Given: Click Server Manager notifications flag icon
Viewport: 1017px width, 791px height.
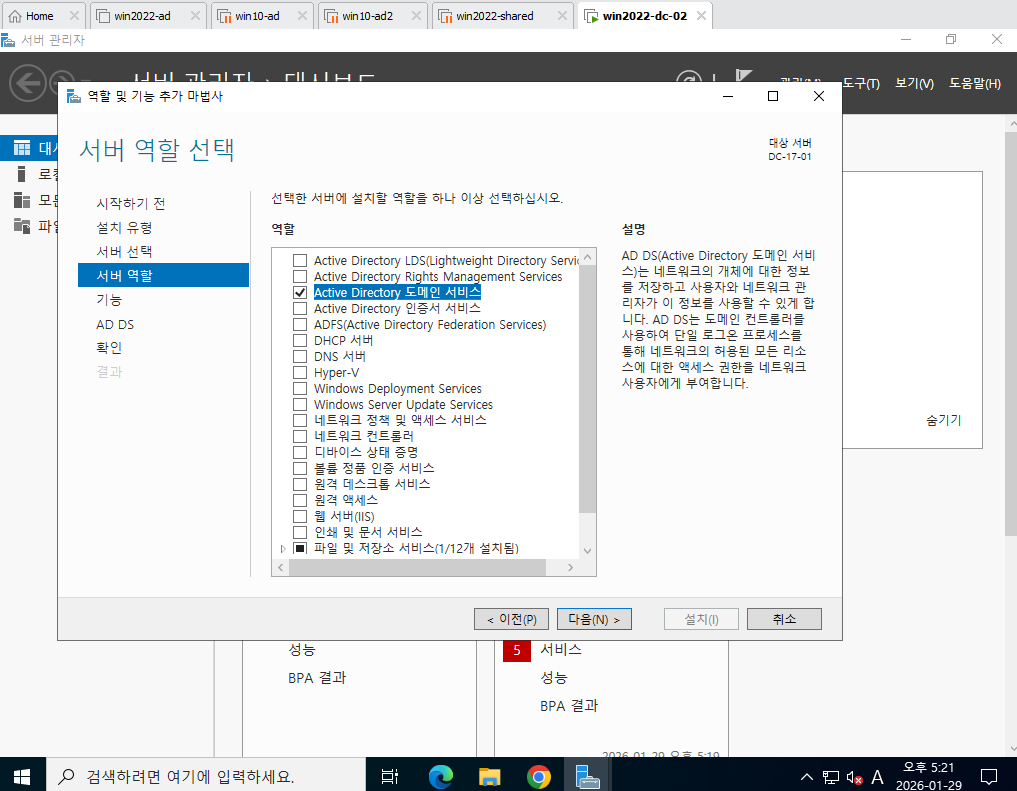Looking at the screenshot, I should point(743,77).
